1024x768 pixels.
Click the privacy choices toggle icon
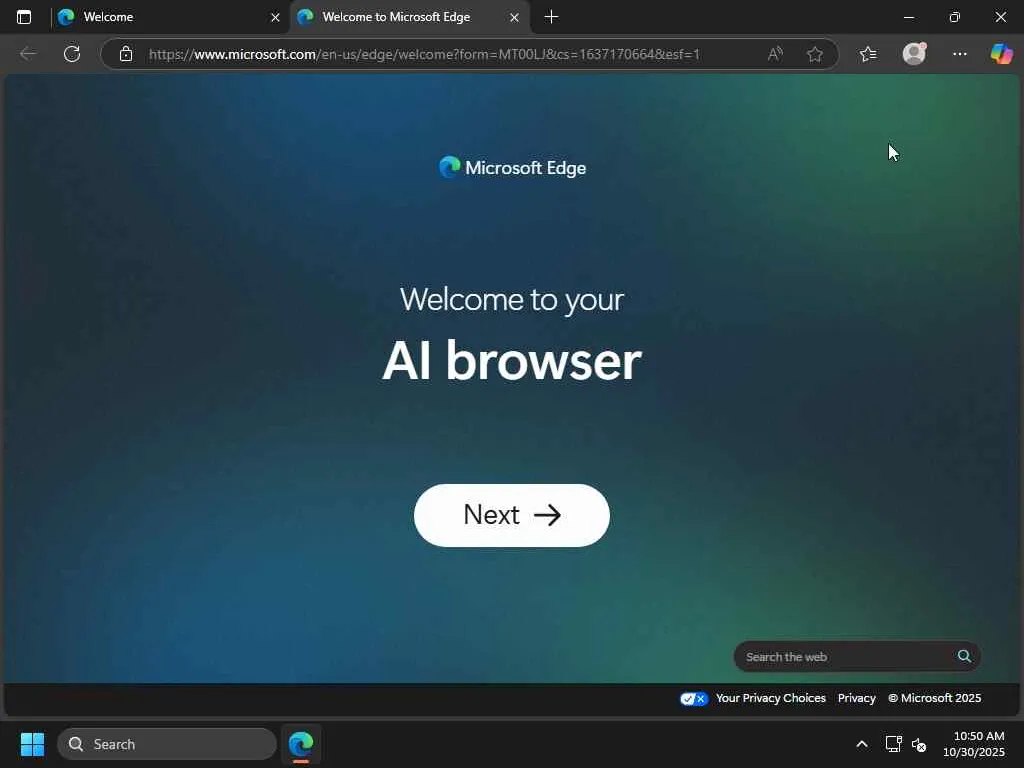click(694, 699)
